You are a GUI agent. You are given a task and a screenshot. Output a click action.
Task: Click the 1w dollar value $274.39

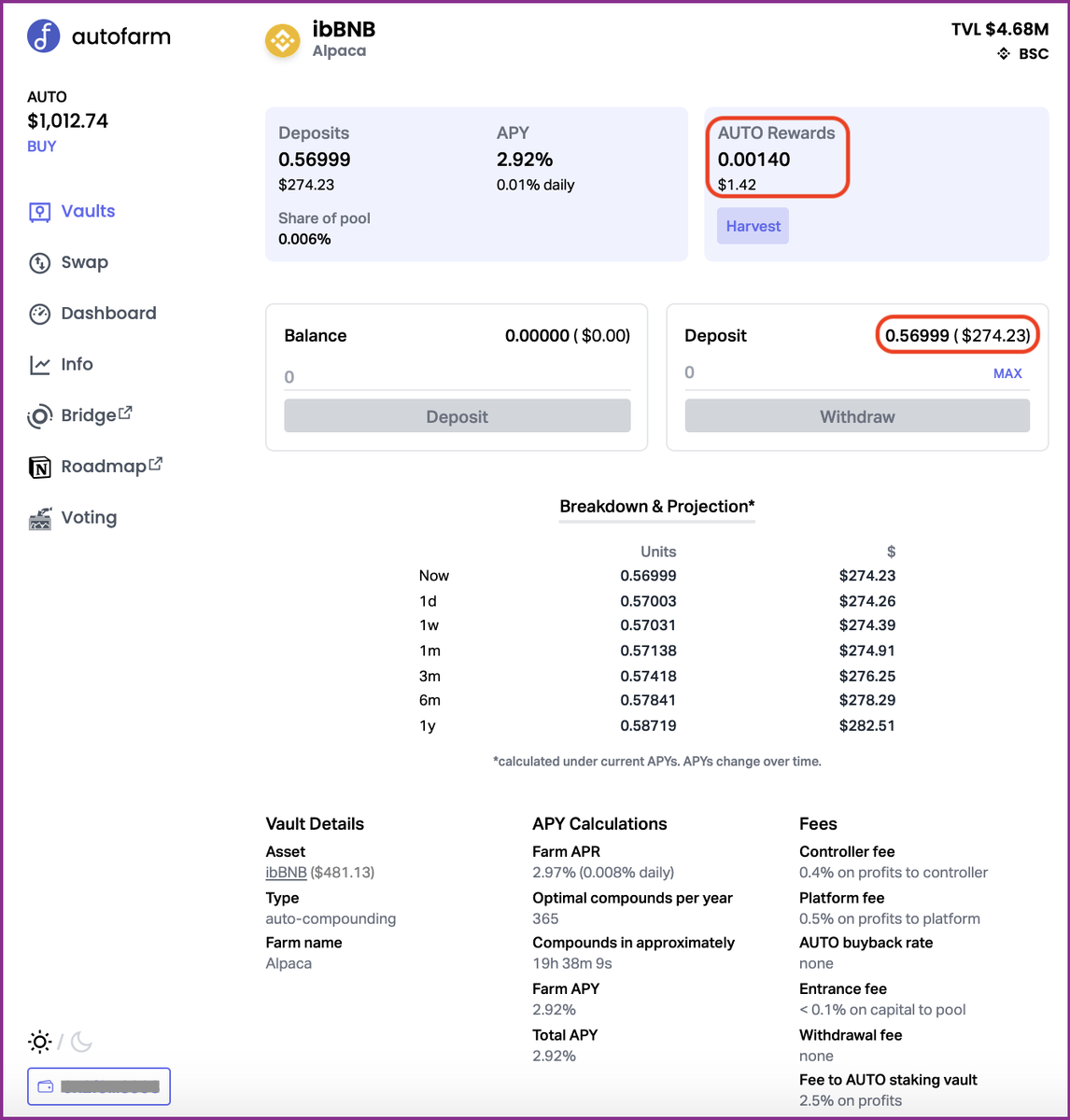pyautogui.click(x=867, y=625)
